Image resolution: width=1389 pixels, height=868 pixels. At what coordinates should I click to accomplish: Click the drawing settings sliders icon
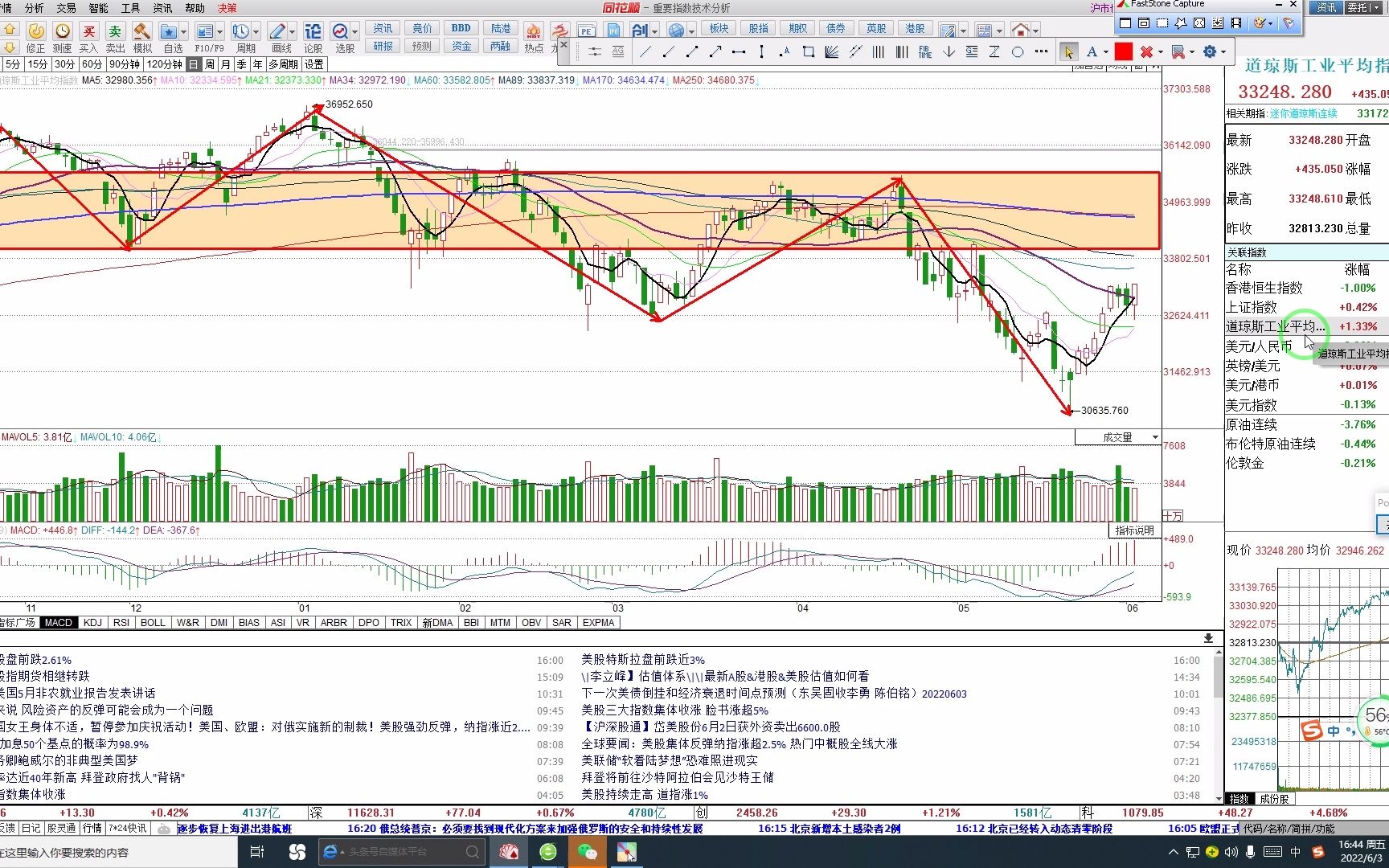click(x=595, y=52)
